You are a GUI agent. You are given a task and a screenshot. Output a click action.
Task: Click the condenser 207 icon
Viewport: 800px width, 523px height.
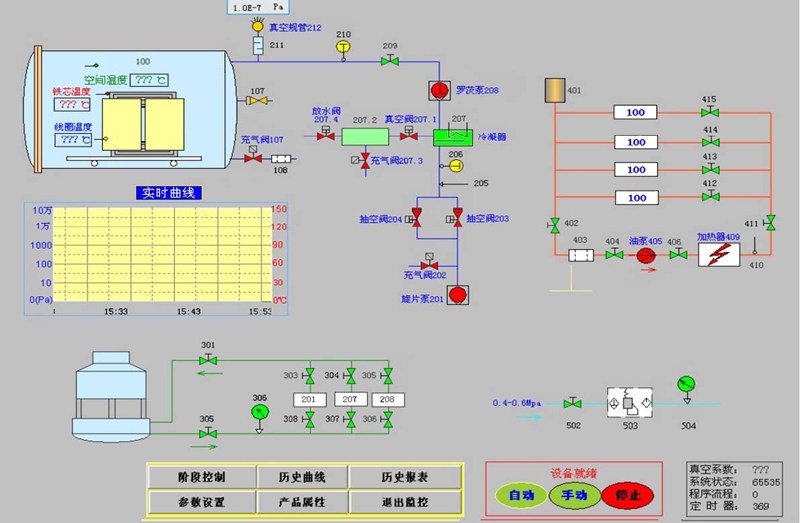point(453,136)
